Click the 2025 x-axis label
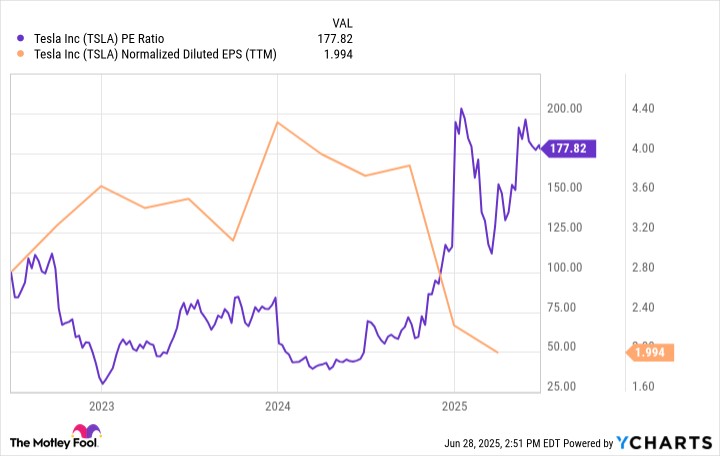The height and width of the screenshot is (456, 720). [454, 406]
